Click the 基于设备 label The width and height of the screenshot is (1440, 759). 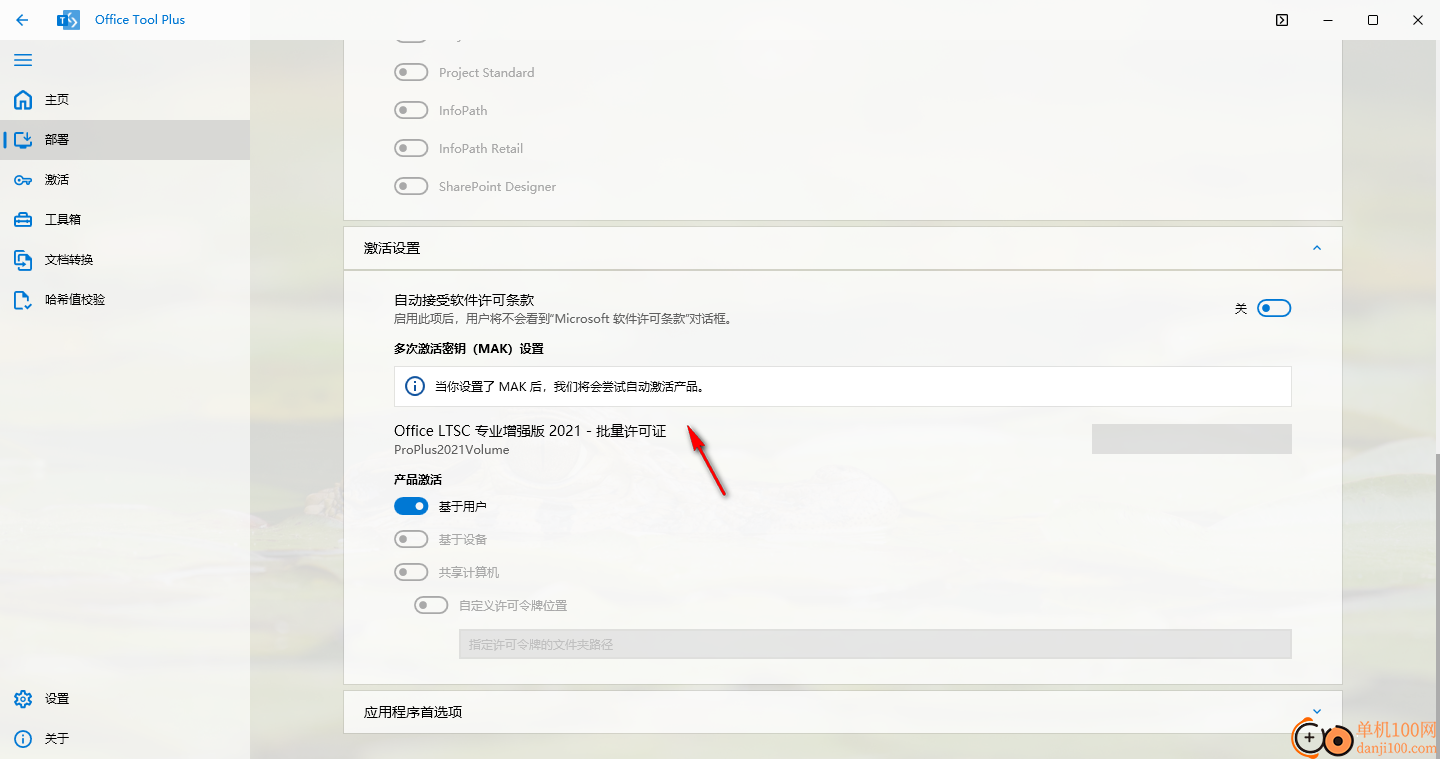(463, 540)
